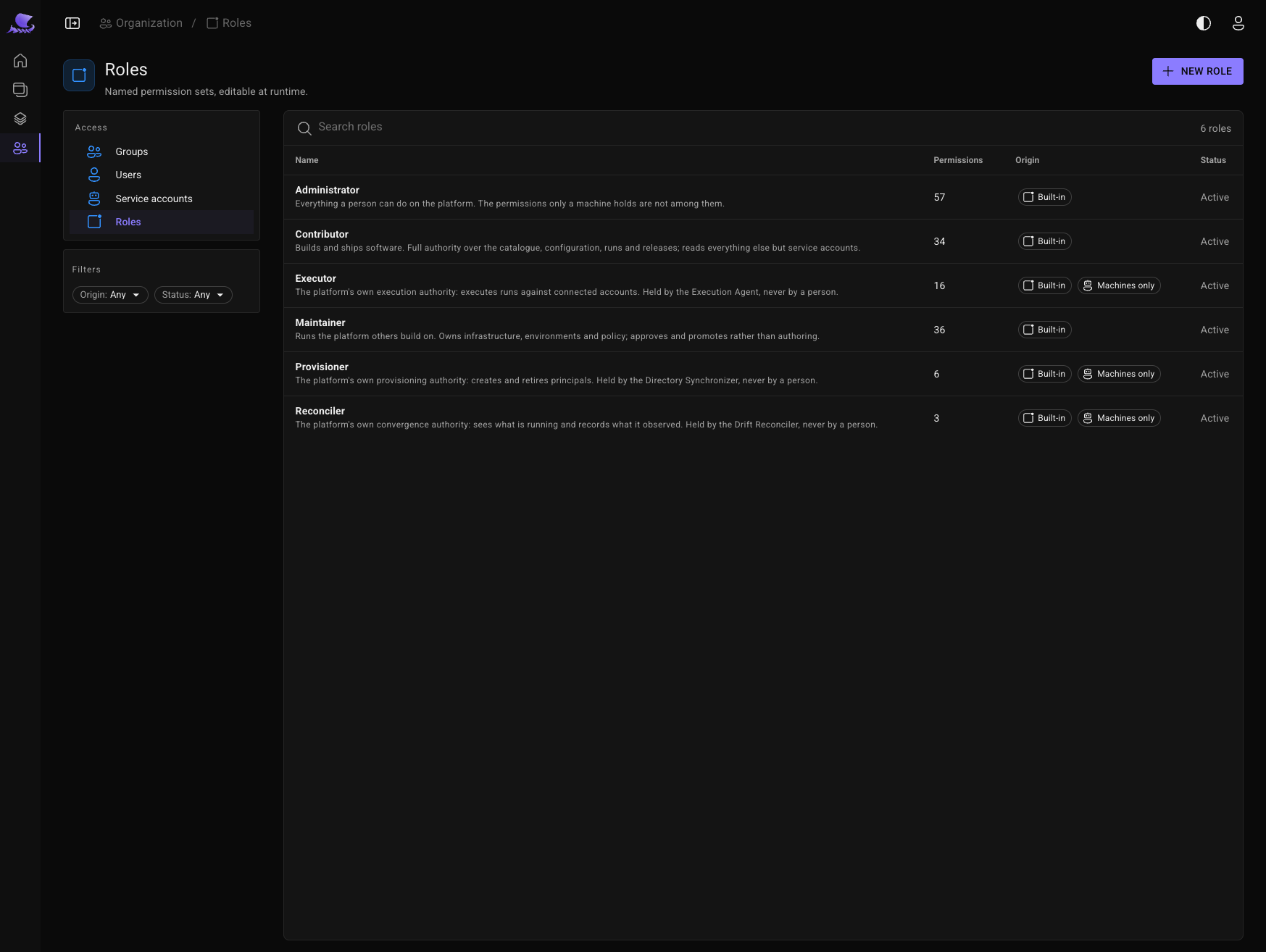Click the Built-in chip on Maintainer row

pyautogui.click(x=1045, y=330)
